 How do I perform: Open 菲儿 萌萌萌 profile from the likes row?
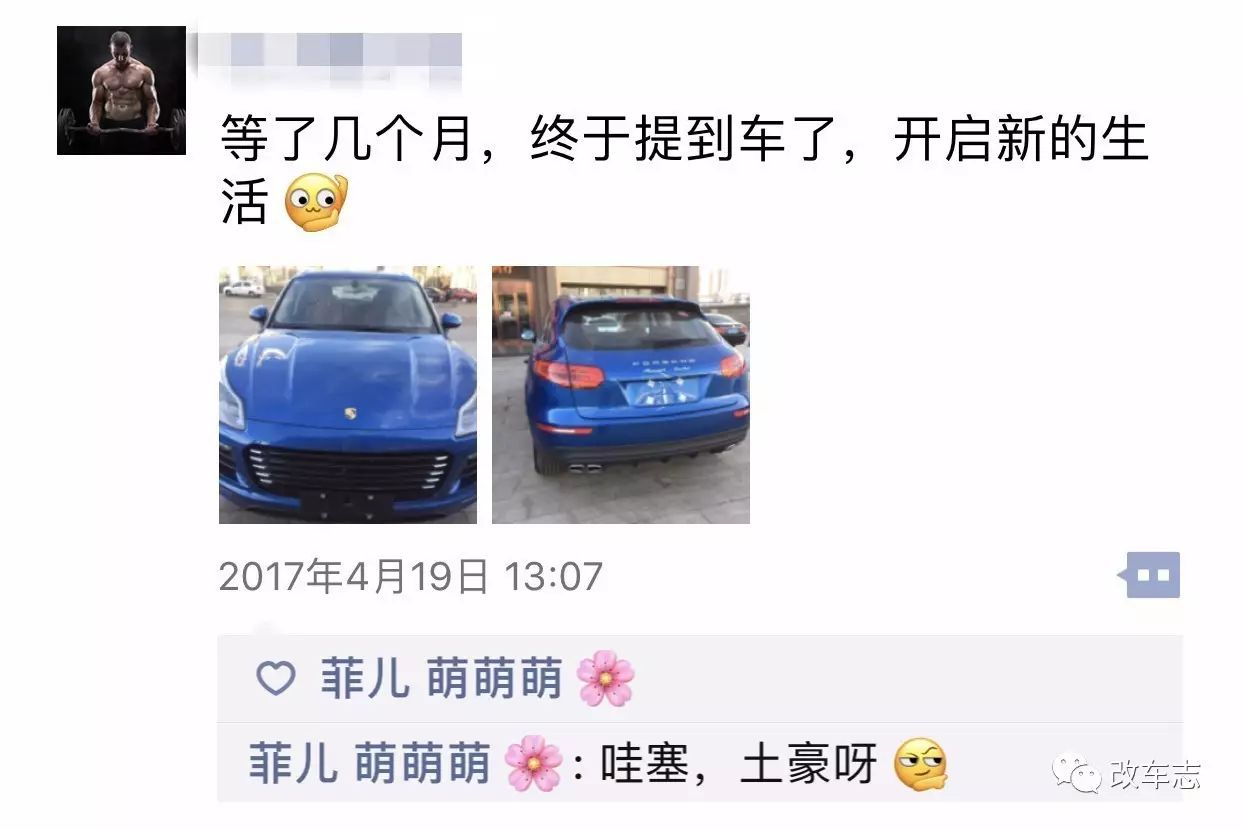441,679
